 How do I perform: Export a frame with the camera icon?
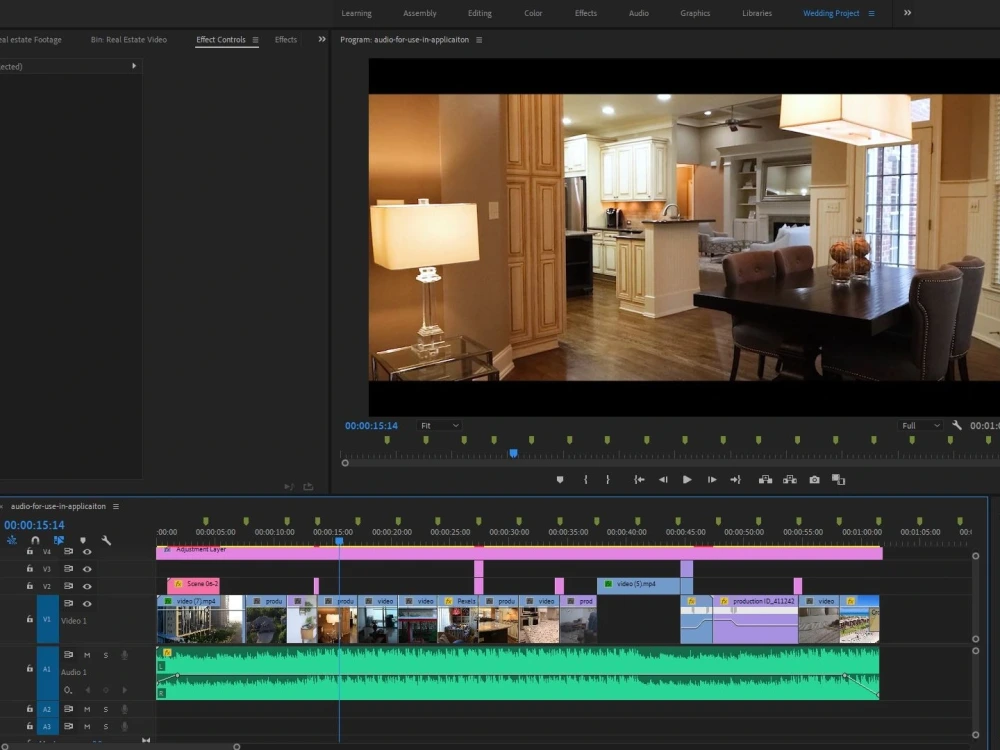[x=814, y=480]
